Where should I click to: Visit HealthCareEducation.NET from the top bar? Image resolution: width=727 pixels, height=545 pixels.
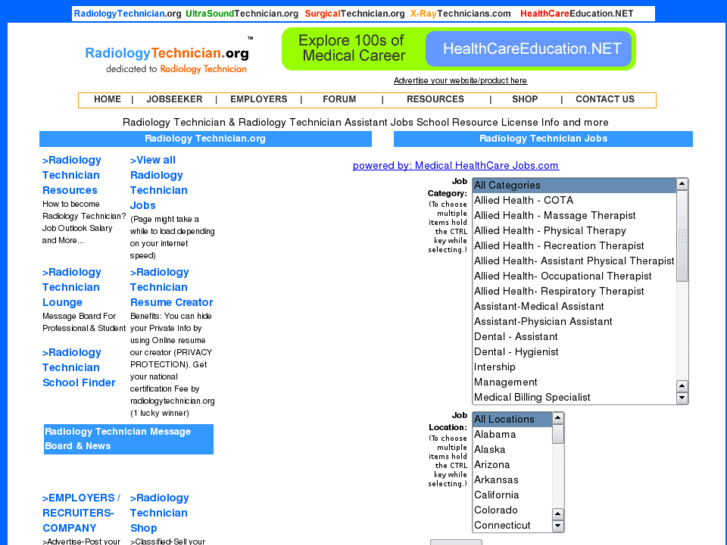tap(577, 13)
